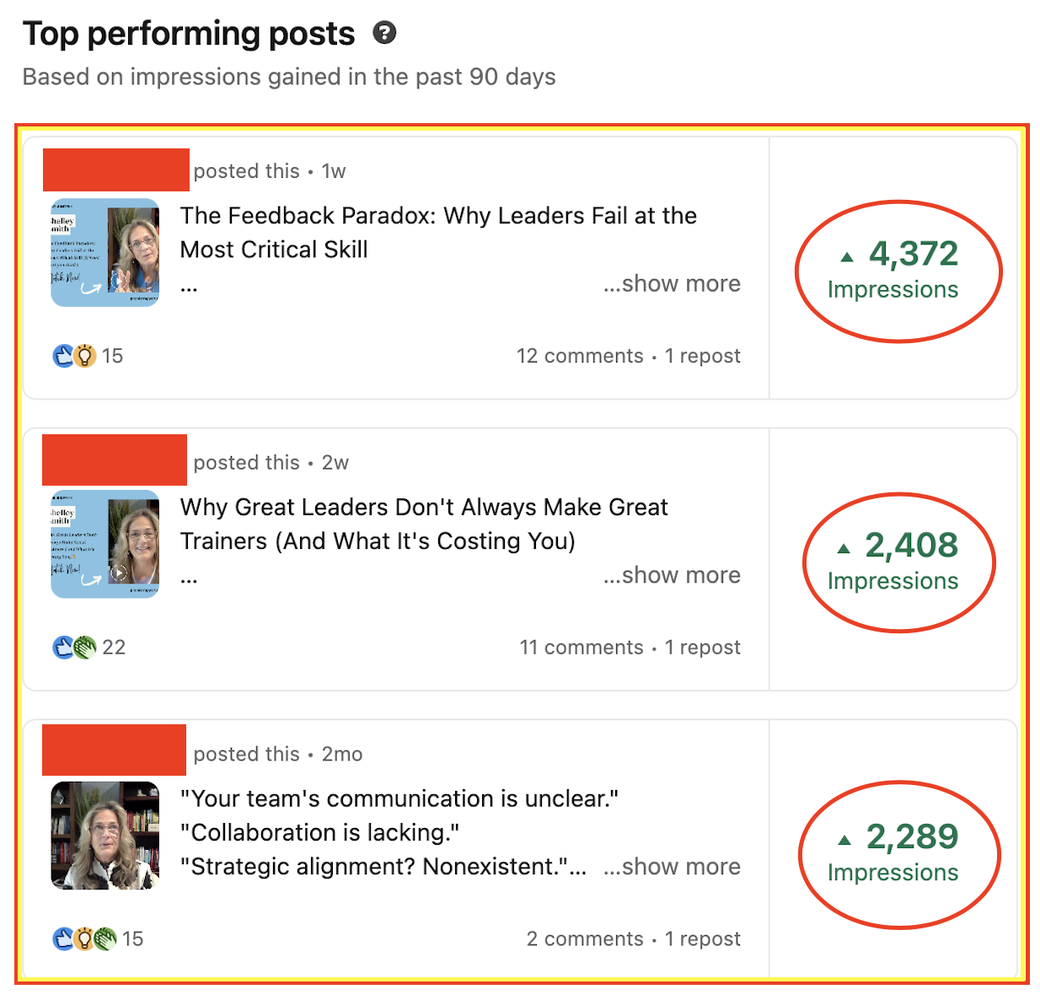Expand the Strategic alignment post with show more

tap(672, 867)
